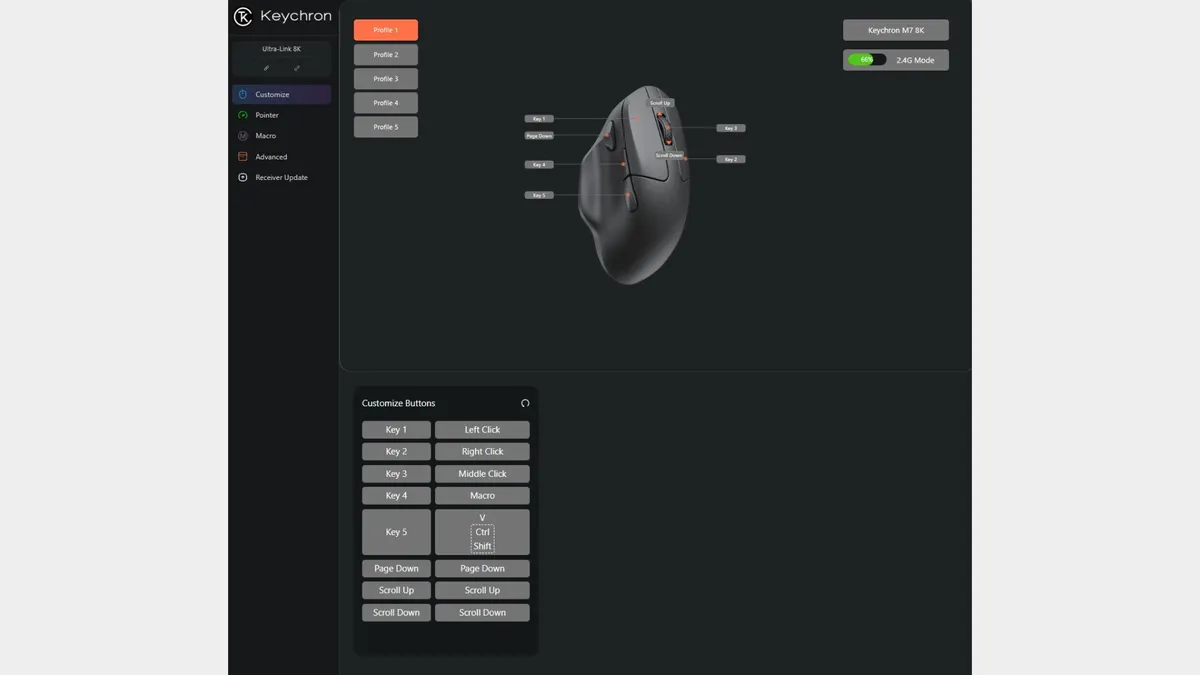
Task: Open the Customize section
Action: click(281, 94)
